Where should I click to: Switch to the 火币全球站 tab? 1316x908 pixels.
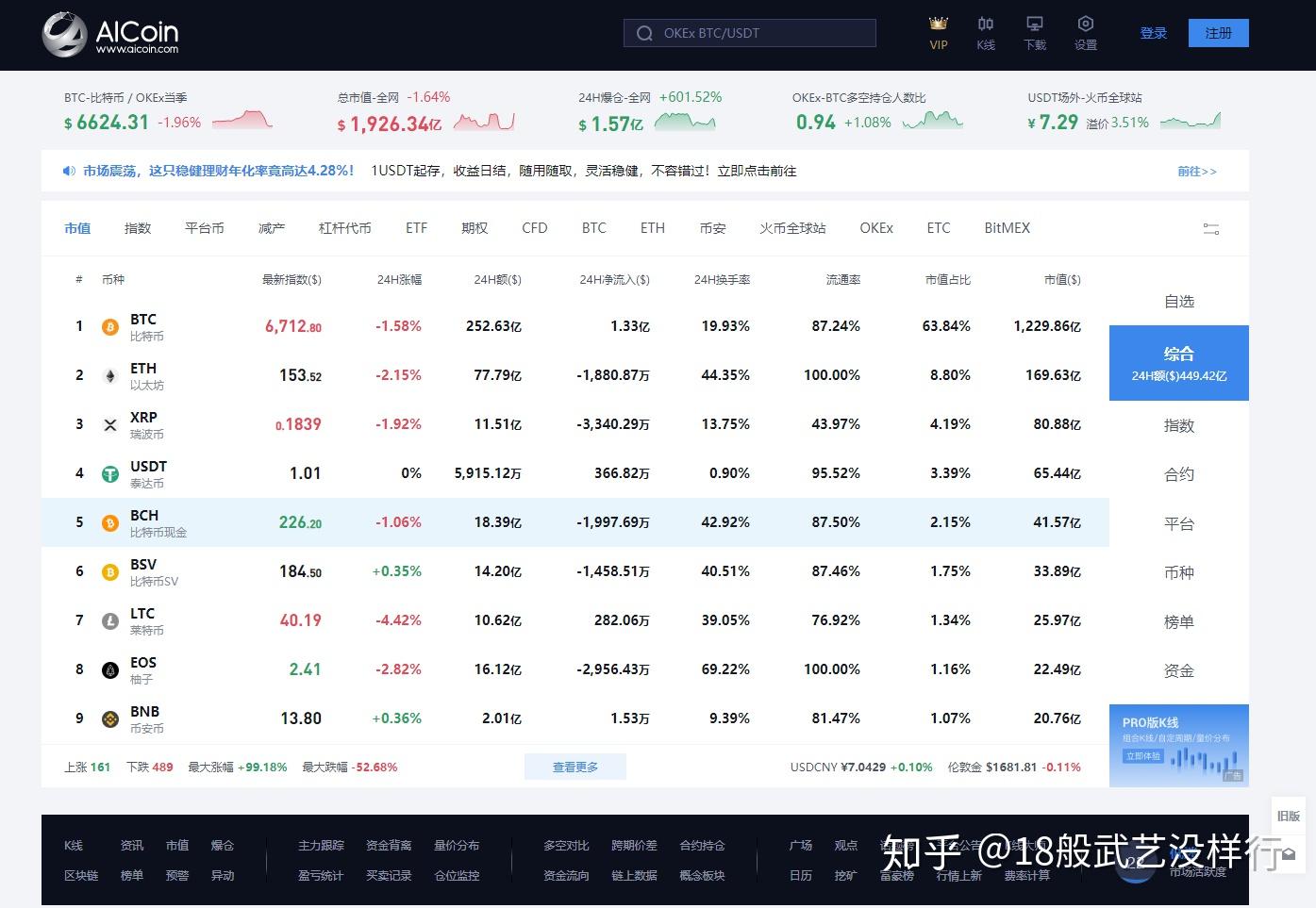792,228
